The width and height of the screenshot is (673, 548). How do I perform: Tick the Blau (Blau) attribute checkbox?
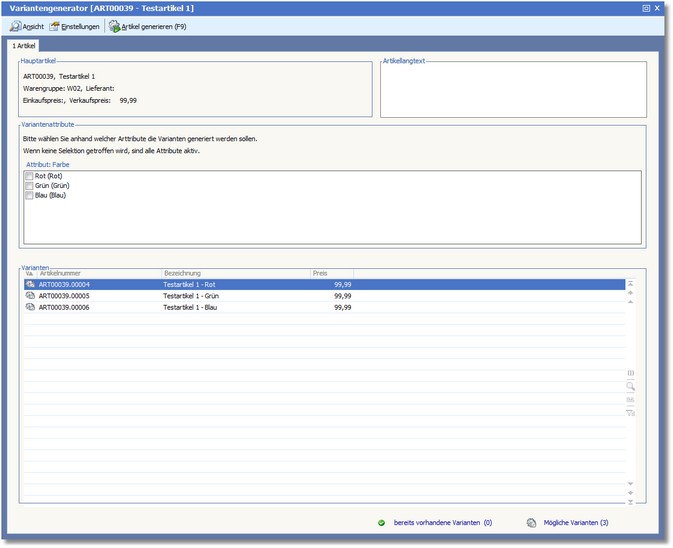[x=29, y=196]
